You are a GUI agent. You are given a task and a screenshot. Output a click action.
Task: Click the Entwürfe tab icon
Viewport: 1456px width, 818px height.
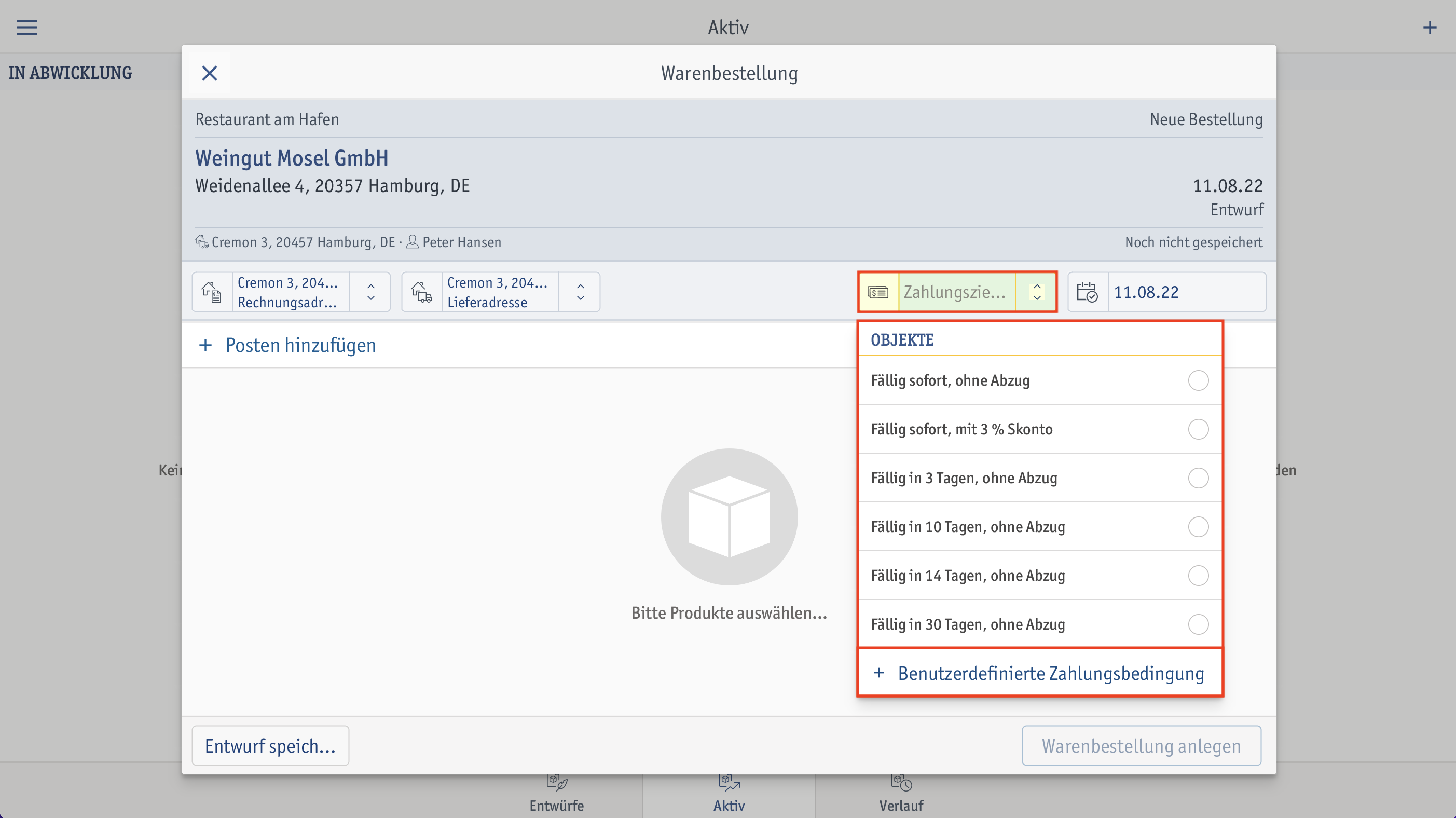pyautogui.click(x=557, y=782)
